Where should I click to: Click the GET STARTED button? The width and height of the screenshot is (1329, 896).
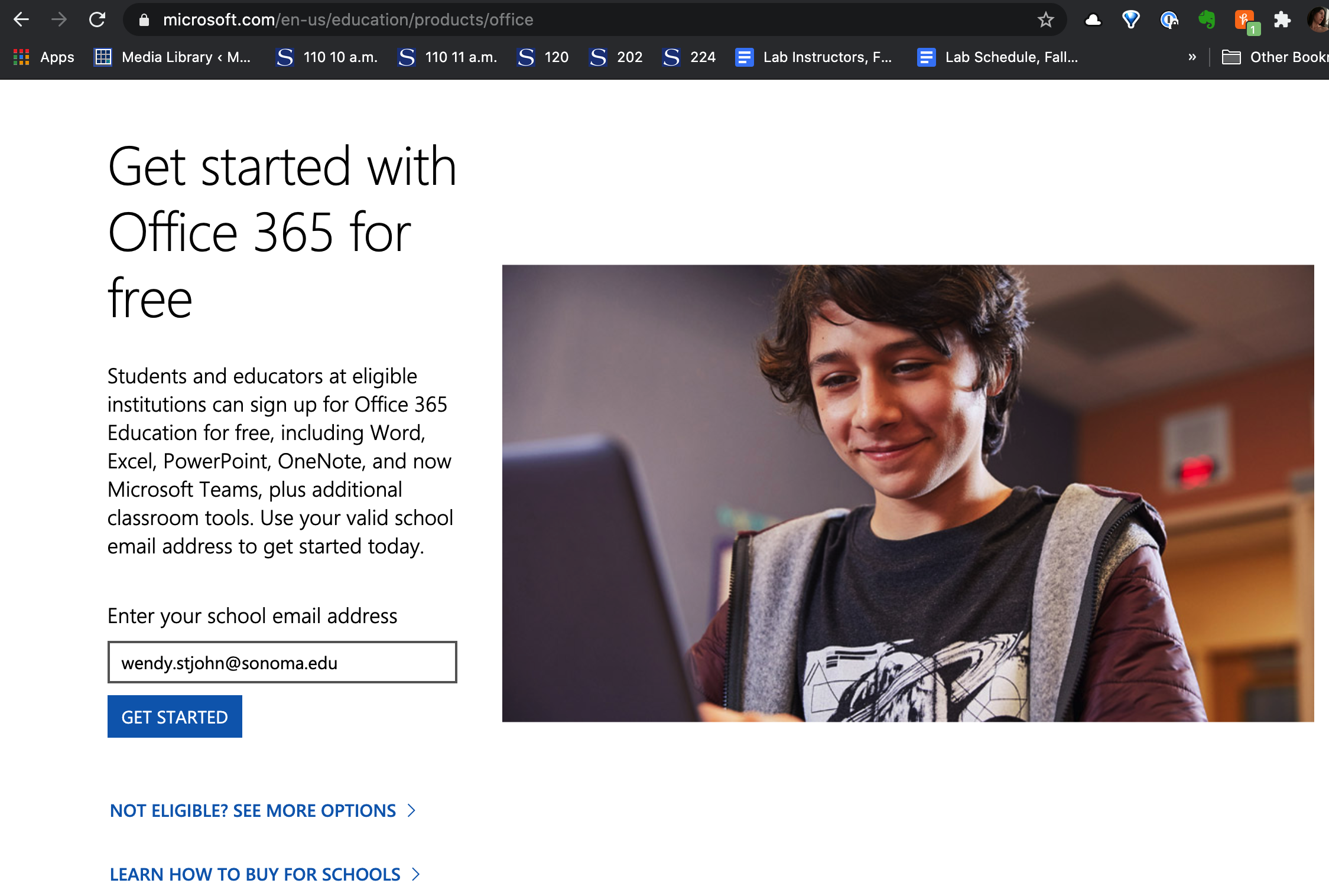[174, 716]
